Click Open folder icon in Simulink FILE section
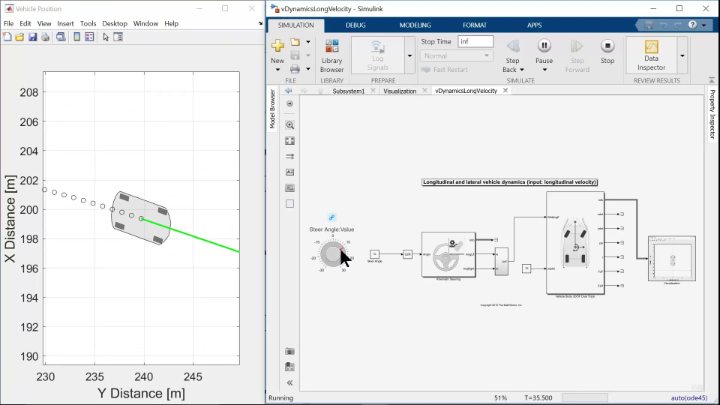 click(x=295, y=42)
